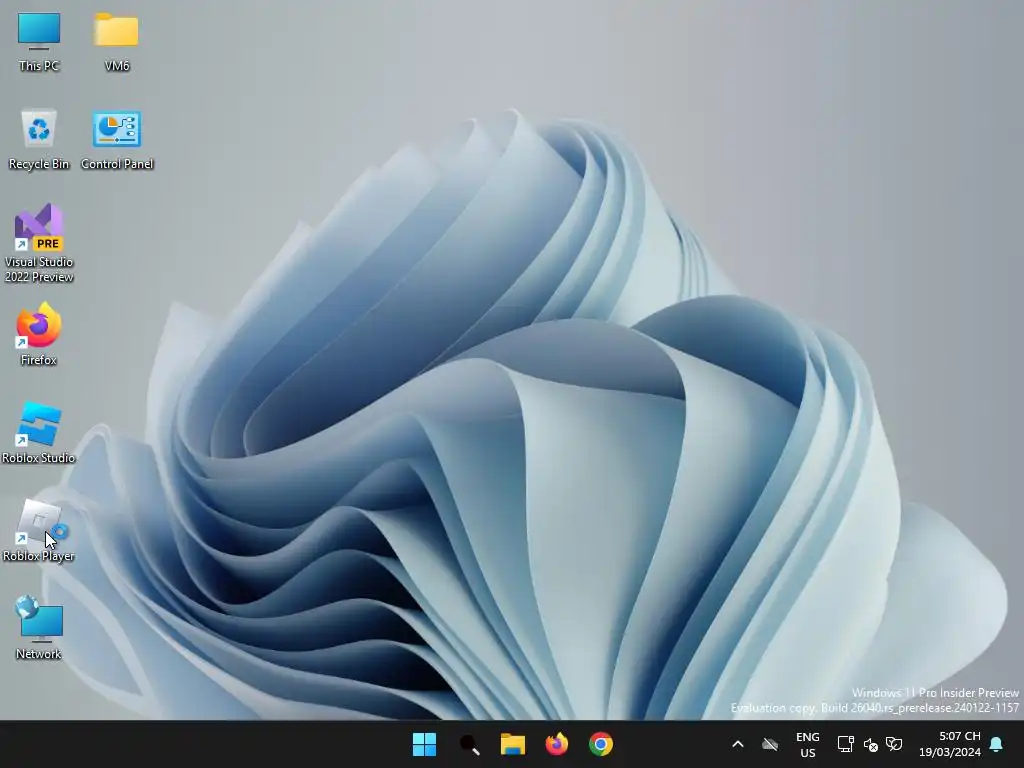The image size is (1024, 768).
Task: Open clock and date 5:07 CH
Action: click(950, 744)
